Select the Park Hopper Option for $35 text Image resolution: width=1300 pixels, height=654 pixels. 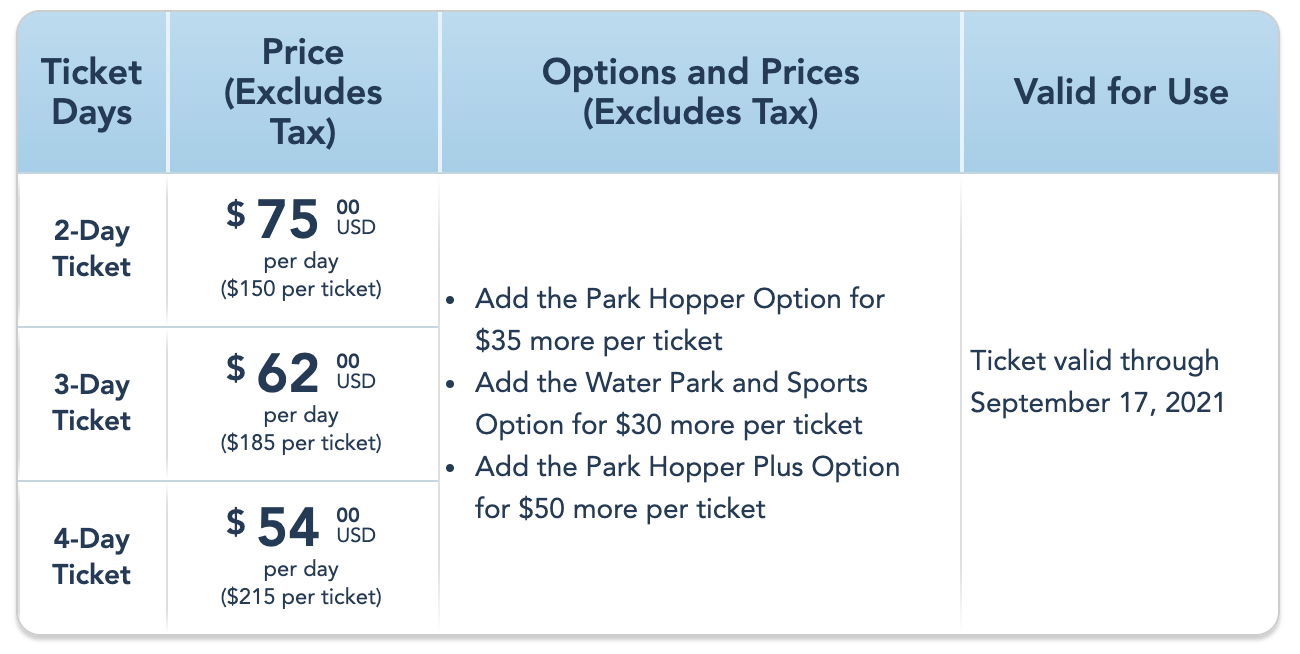tap(680, 320)
